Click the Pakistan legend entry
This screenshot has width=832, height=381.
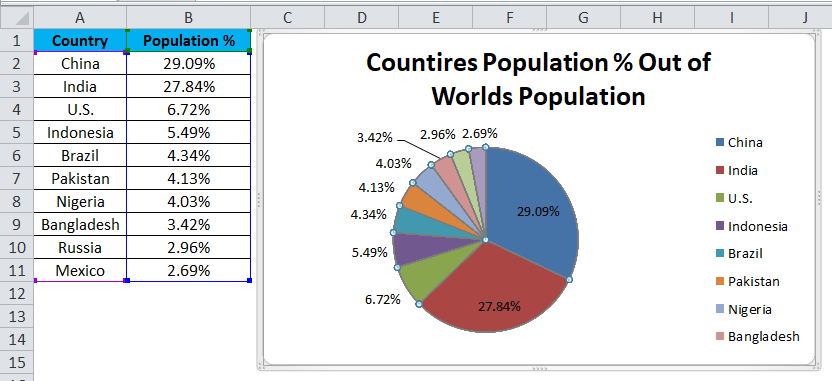tap(748, 281)
